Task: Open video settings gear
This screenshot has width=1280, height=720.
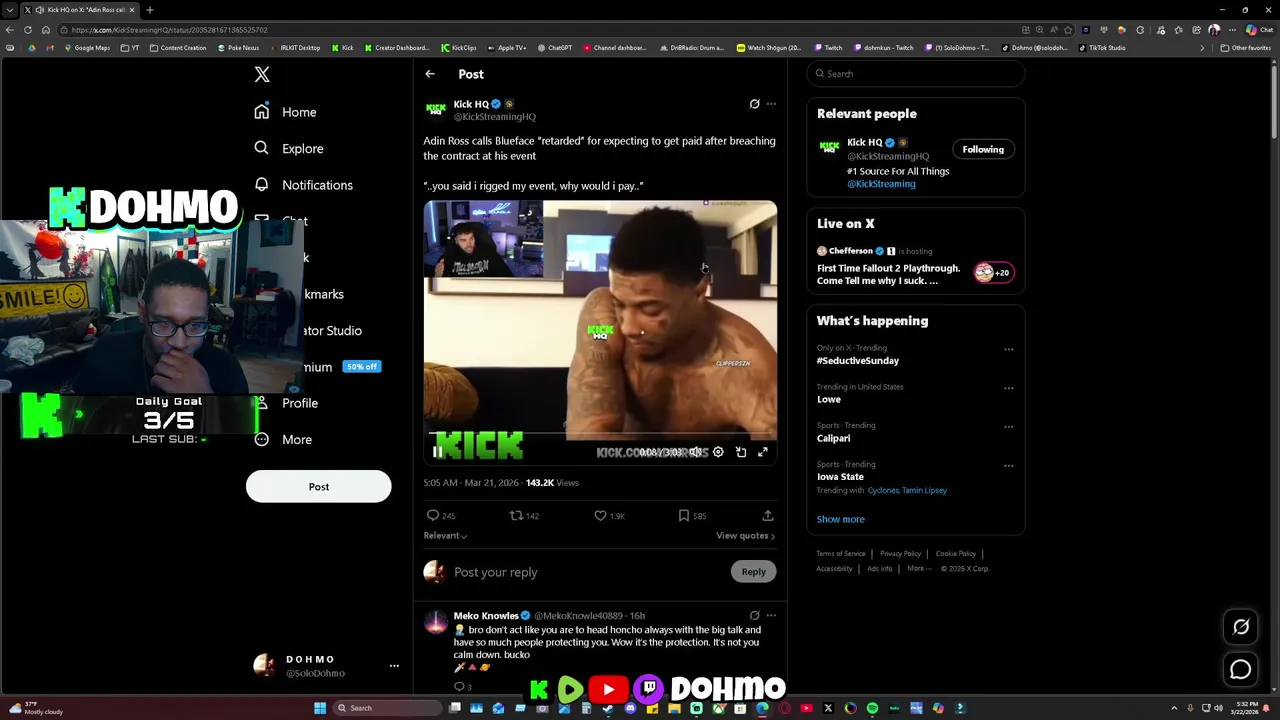Action: [x=718, y=452]
